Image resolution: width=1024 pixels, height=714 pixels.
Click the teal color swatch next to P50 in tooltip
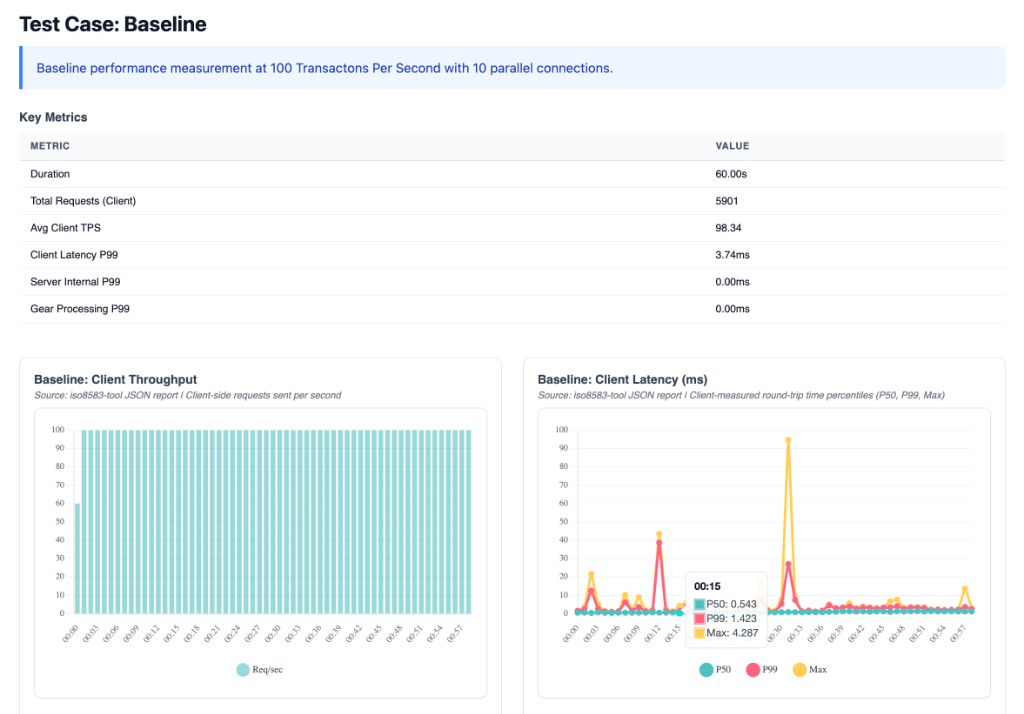[x=698, y=605]
